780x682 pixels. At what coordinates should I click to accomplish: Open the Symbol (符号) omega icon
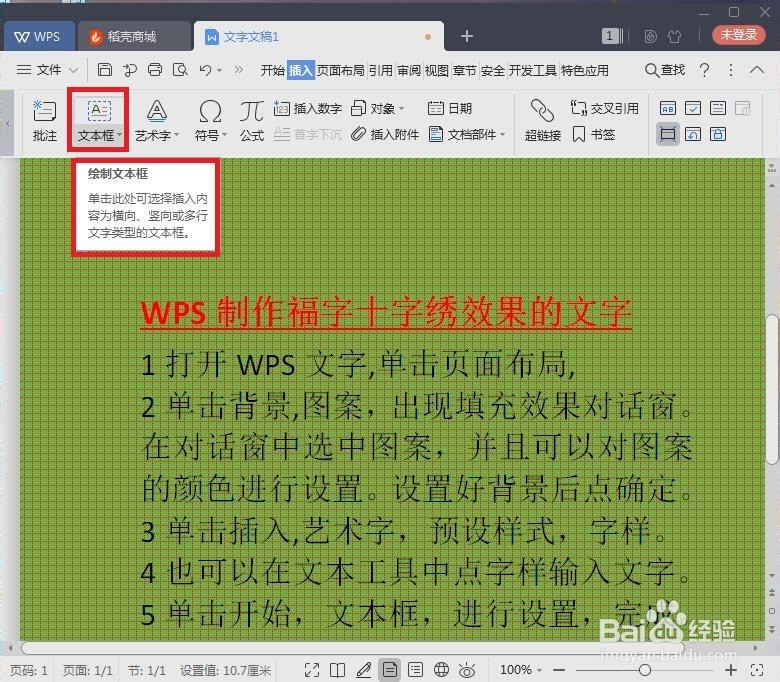[x=210, y=111]
